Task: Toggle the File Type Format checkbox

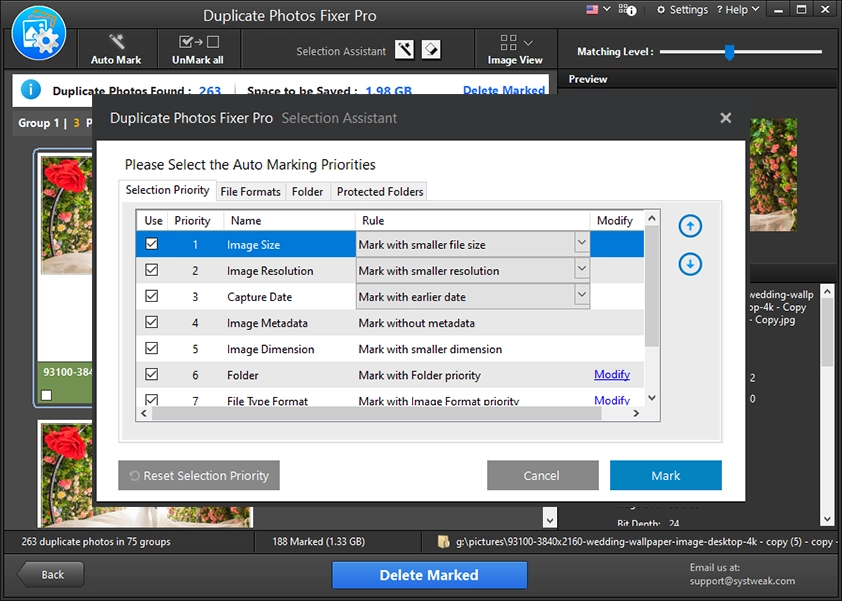Action: pyautogui.click(x=152, y=400)
